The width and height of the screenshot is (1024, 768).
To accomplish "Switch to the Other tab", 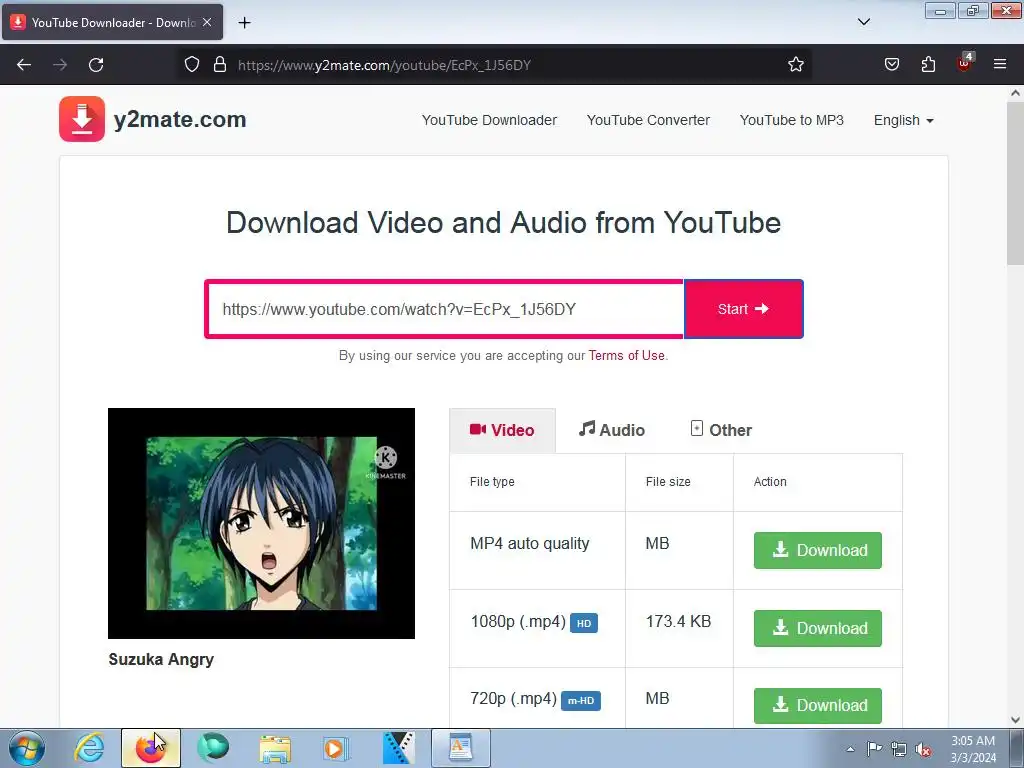I will point(721,430).
